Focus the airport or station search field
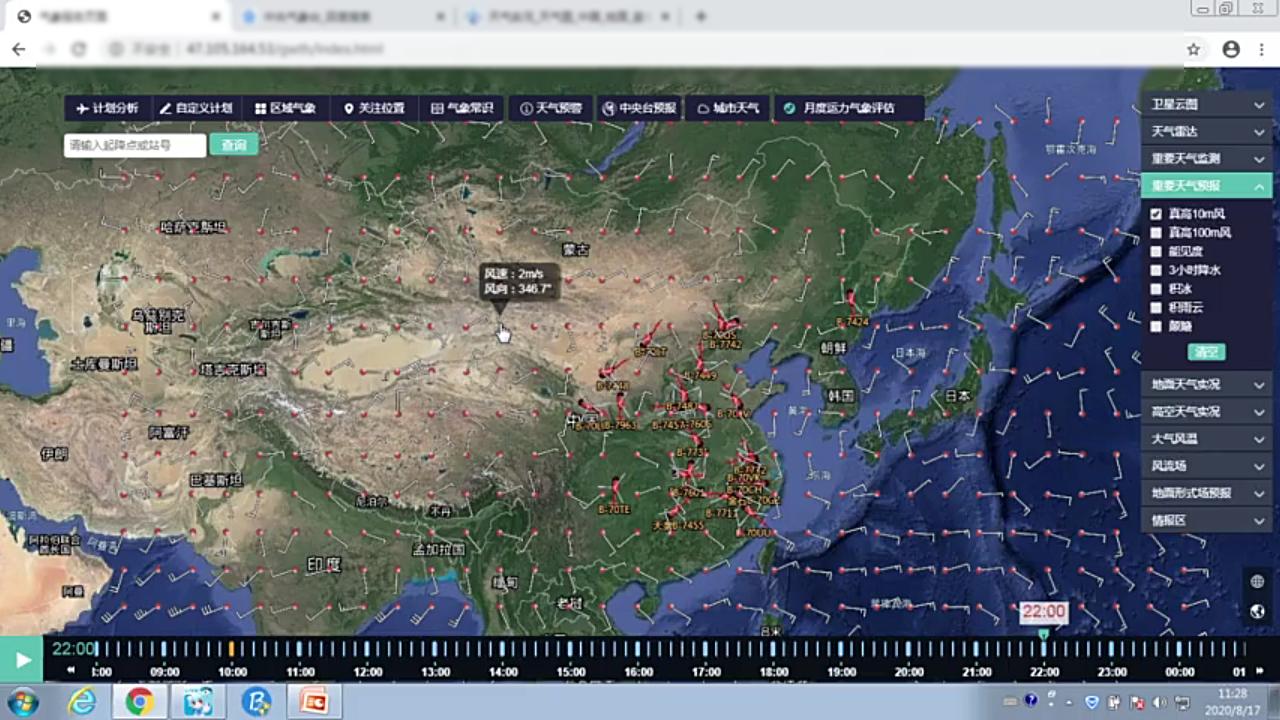Screen dimensions: 1280x720 (x=135, y=145)
